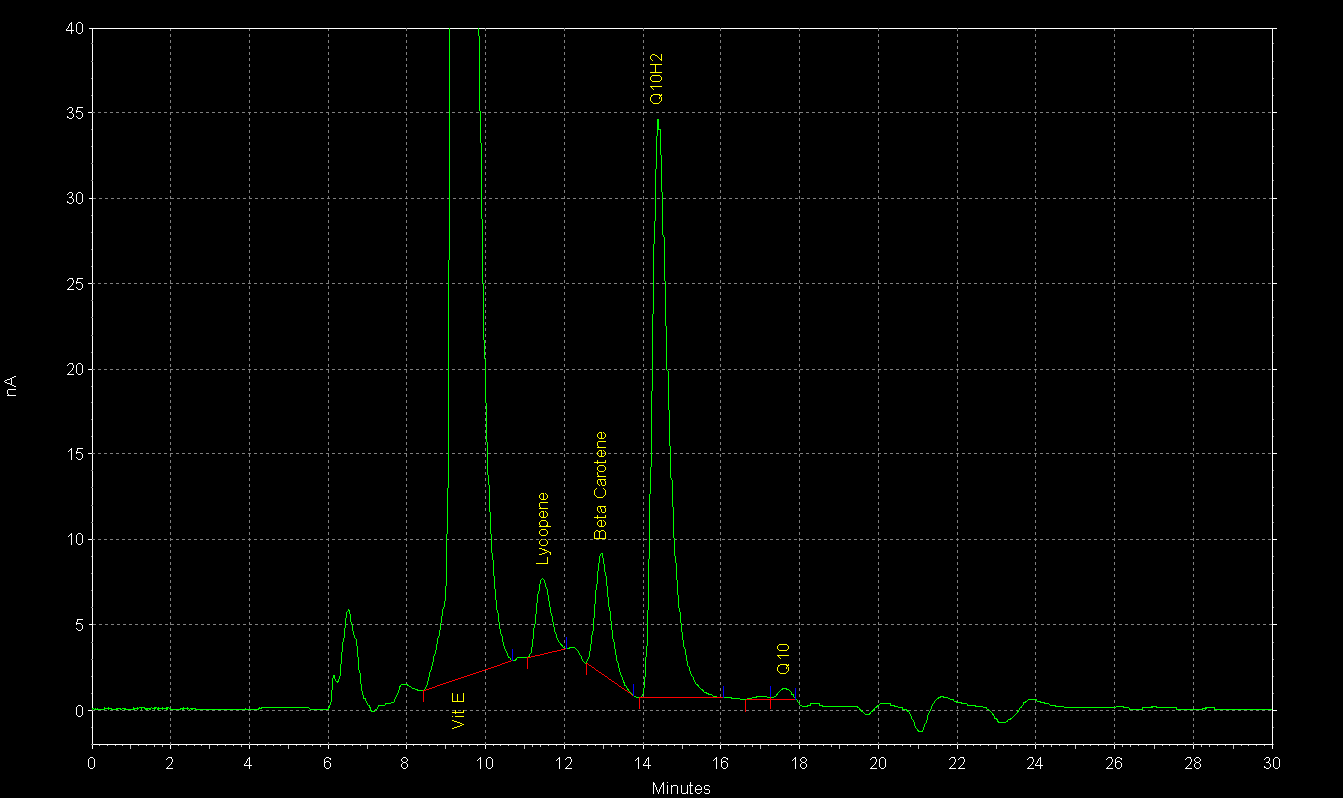The image size is (1343, 798).
Task: Click the small peak near 6.5 minutes
Action: pos(348,610)
